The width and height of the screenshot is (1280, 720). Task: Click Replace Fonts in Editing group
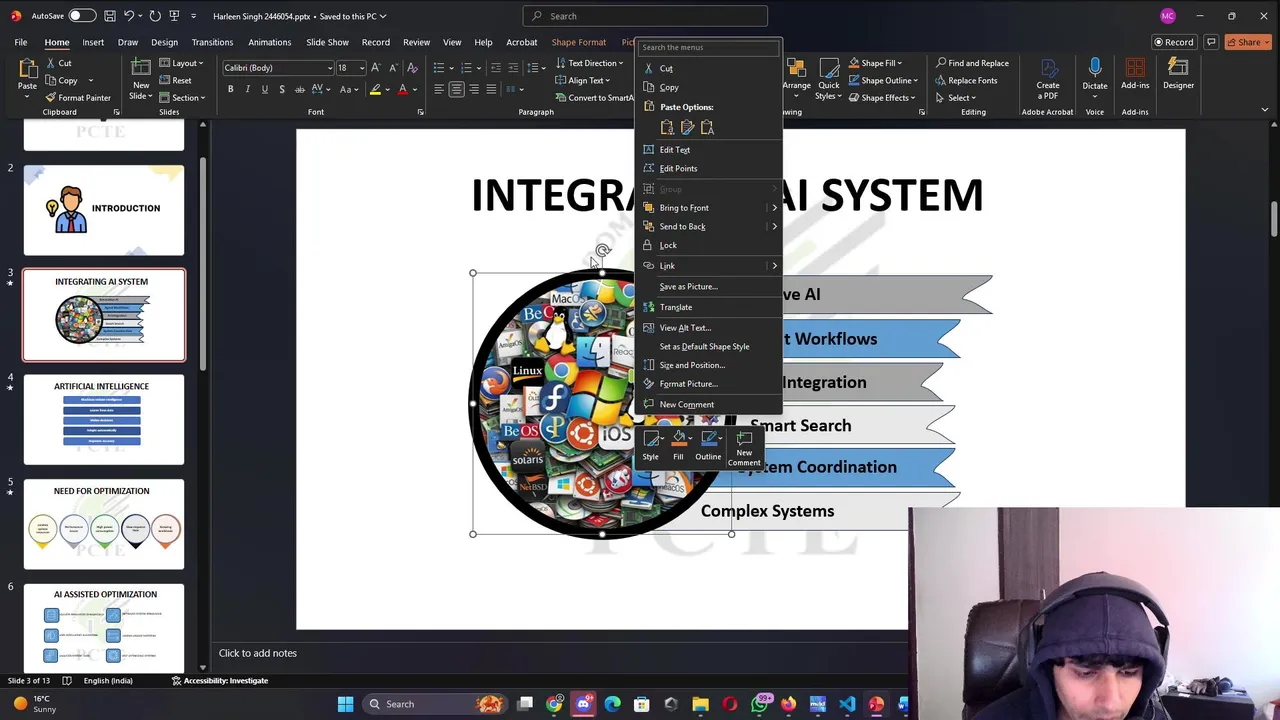(966, 80)
